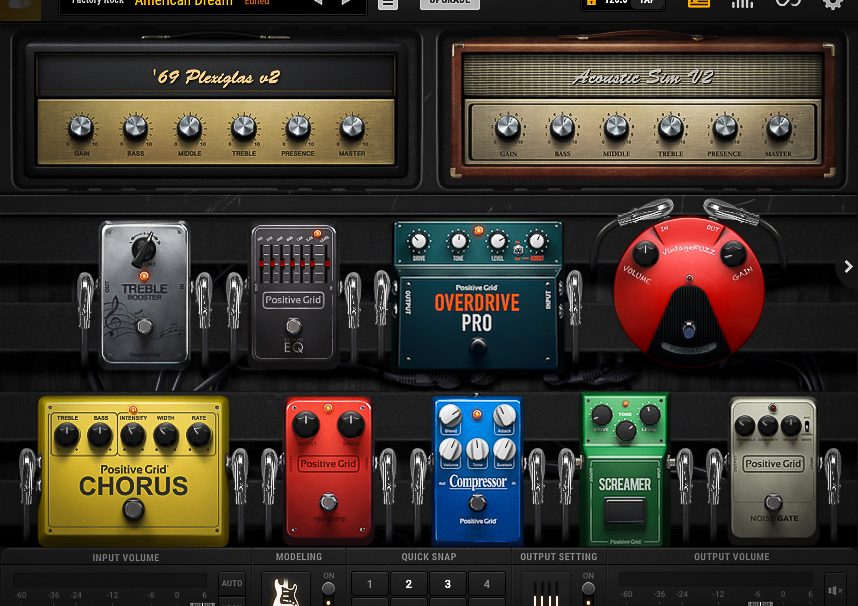Click the Chorus Width knob
Viewport: 858px width, 606px height.
[x=165, y=435]
